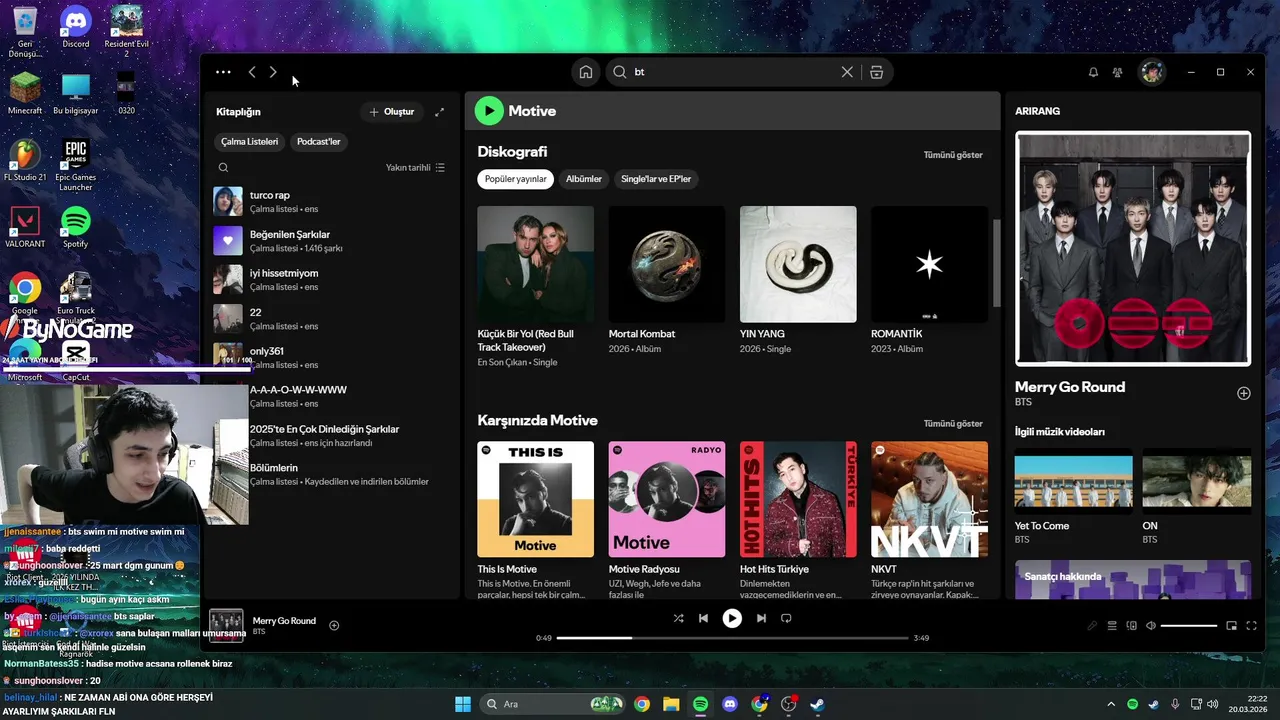Viewport: 1280px width, 720px height.
Task: Open the profile avatar menu
Action: click(x=1152, y=72)
